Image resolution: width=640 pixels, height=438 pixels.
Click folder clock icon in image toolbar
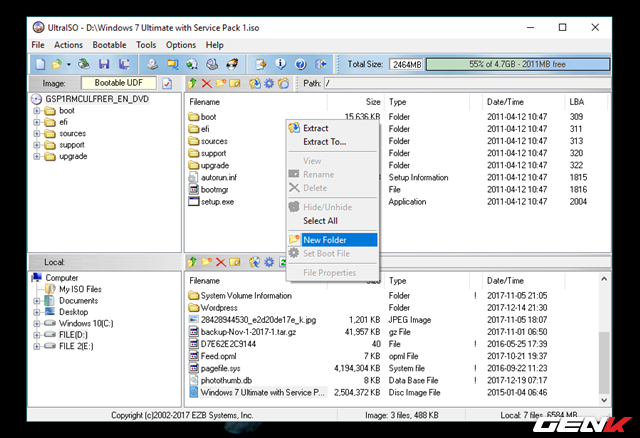[x=283, y=83]
